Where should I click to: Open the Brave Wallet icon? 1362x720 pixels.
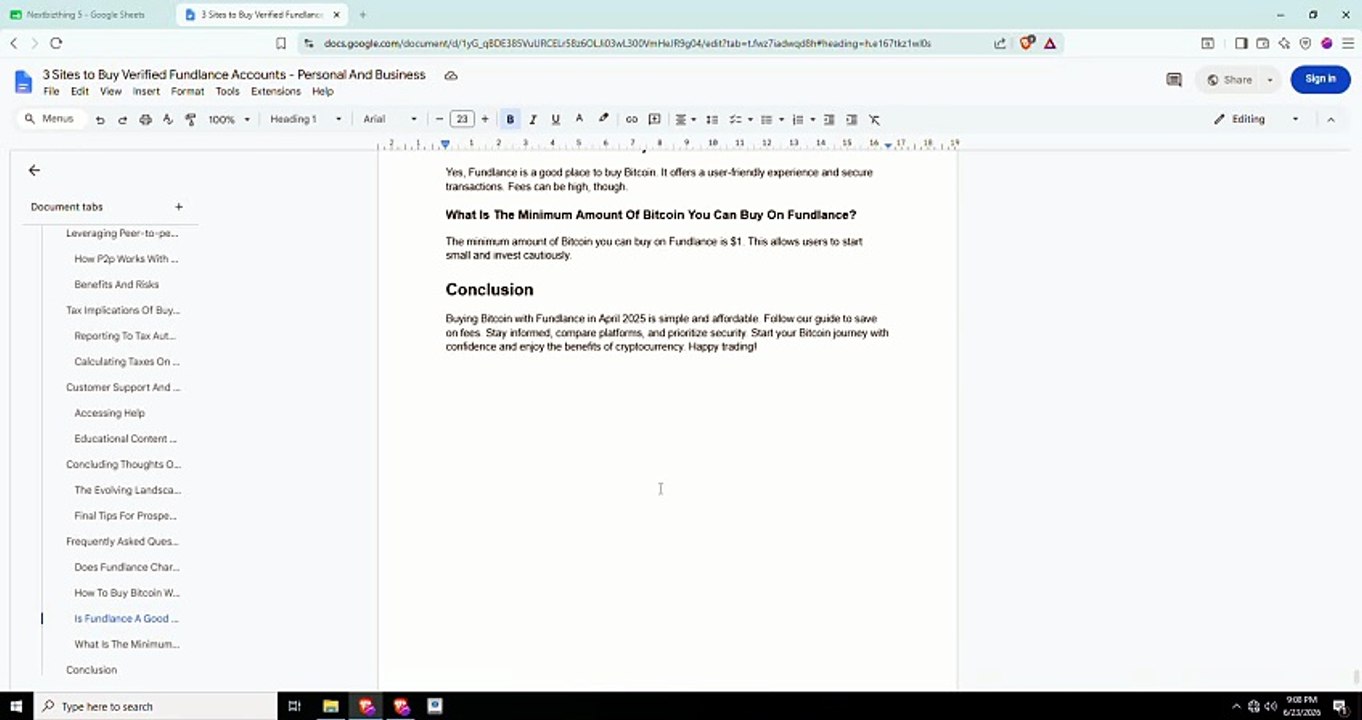point(1262,43)
